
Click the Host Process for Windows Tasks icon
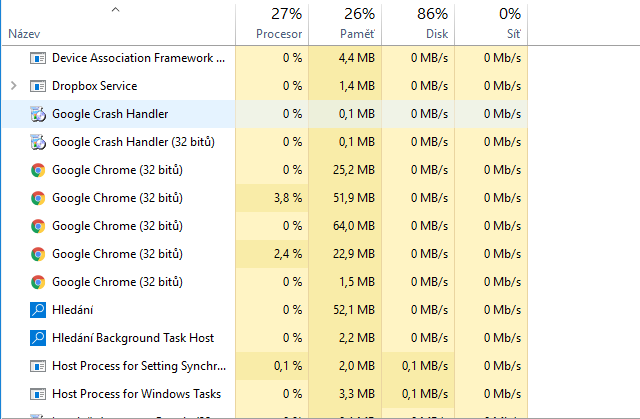pos(38,394)
